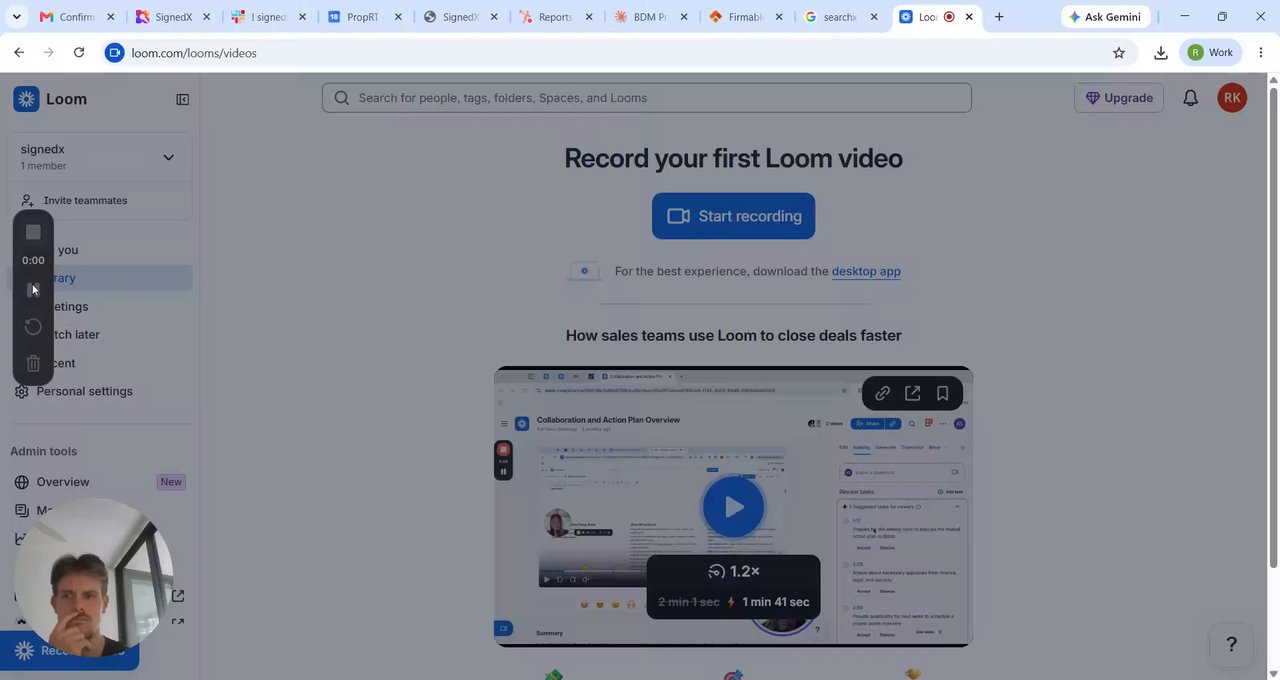This screenshot has width=1280, height=680.
Task: Open the RK profile avatar menu
Action: [1232, 98]
